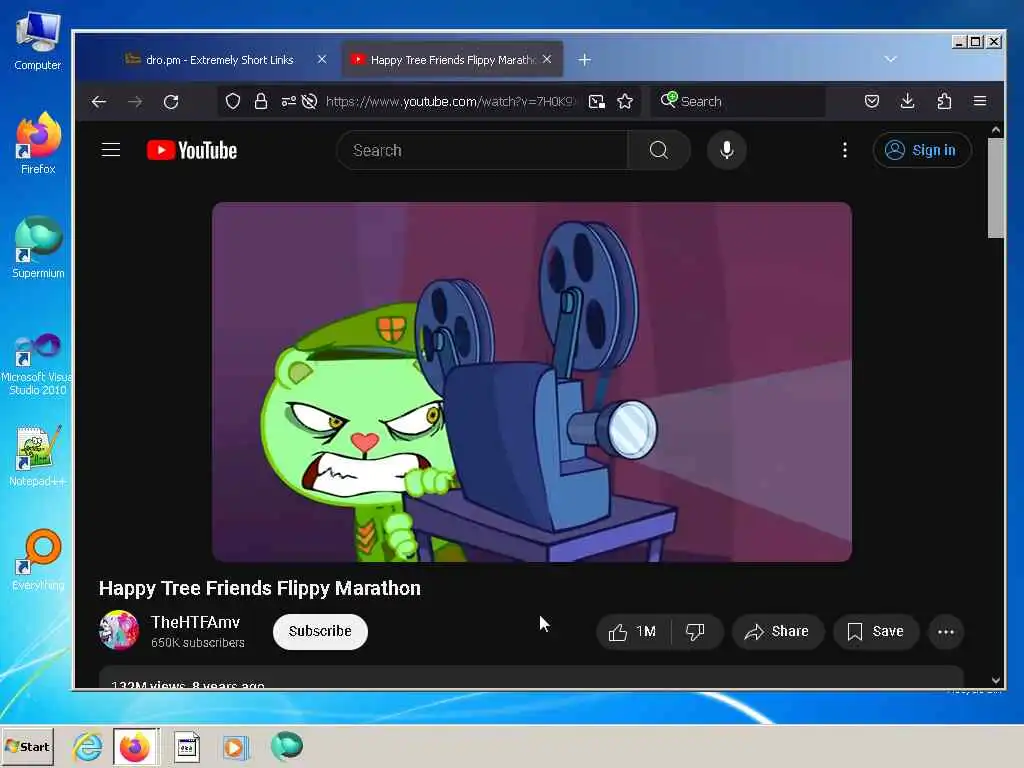
Task: Submit YouTube search magnifier button
Action: 659,150
